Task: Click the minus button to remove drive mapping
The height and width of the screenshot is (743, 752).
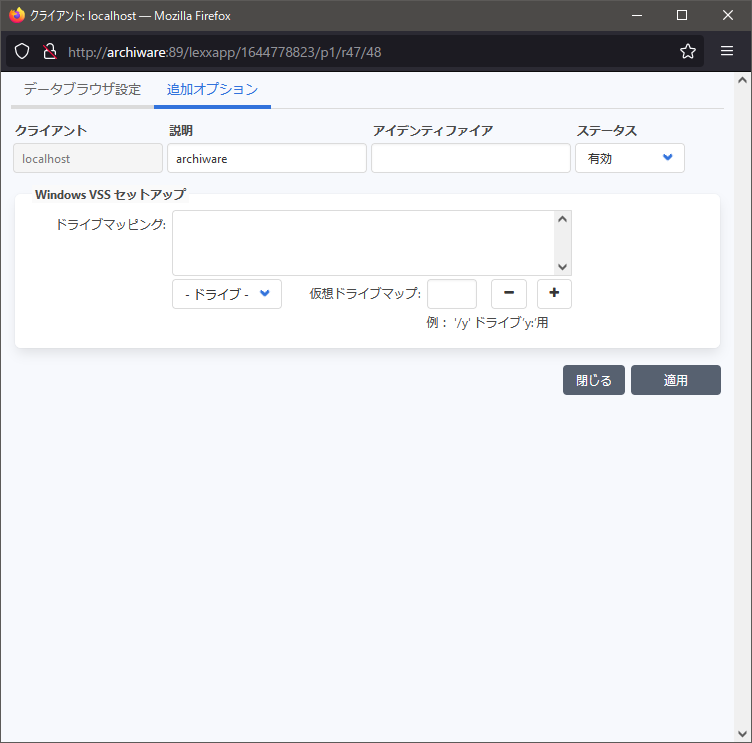Action: (x=508, y=294)
